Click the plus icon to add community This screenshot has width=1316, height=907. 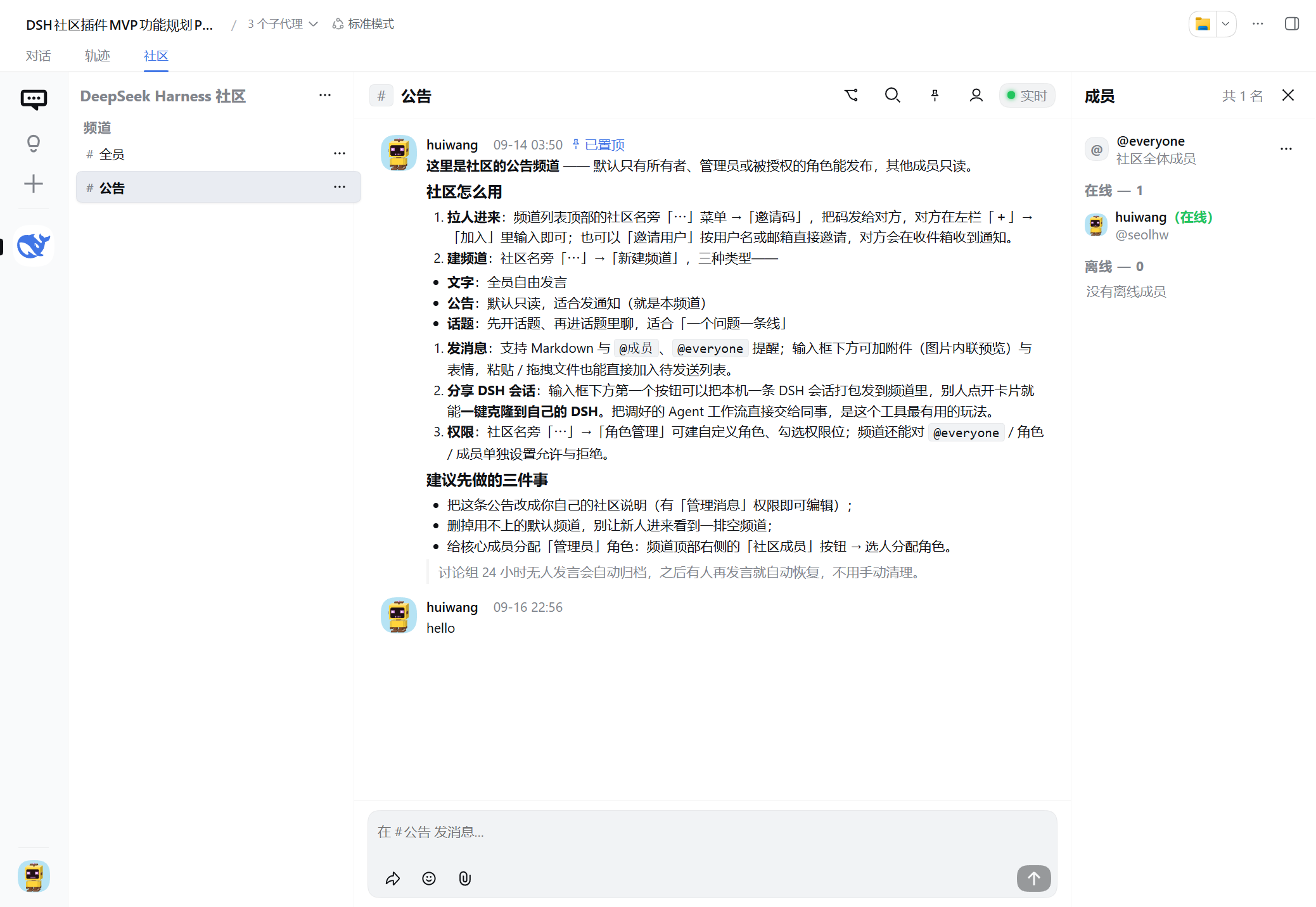point(34,184)
